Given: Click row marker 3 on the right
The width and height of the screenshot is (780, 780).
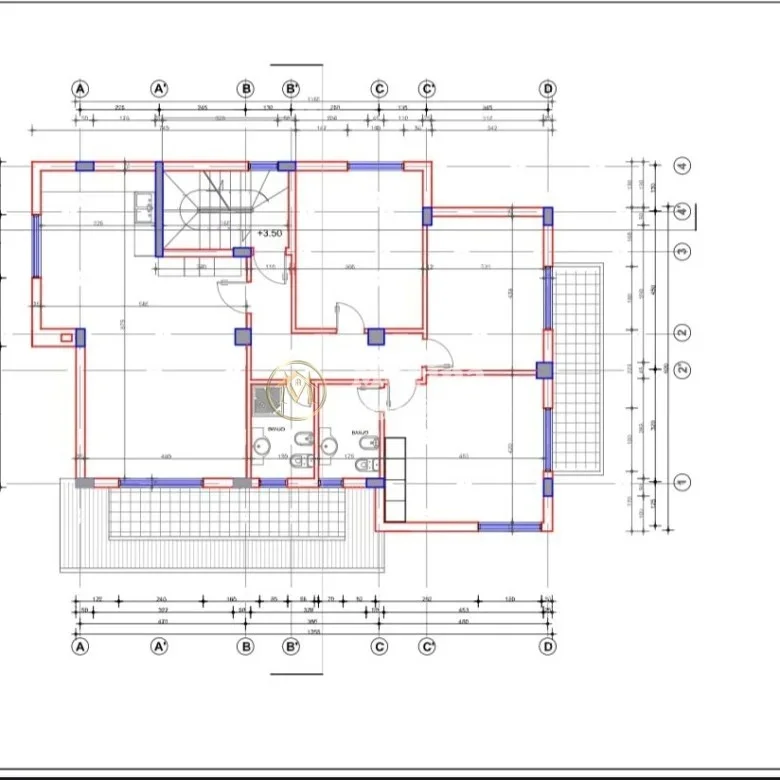Looking at the screenshot, I should [x=682, y=251].
